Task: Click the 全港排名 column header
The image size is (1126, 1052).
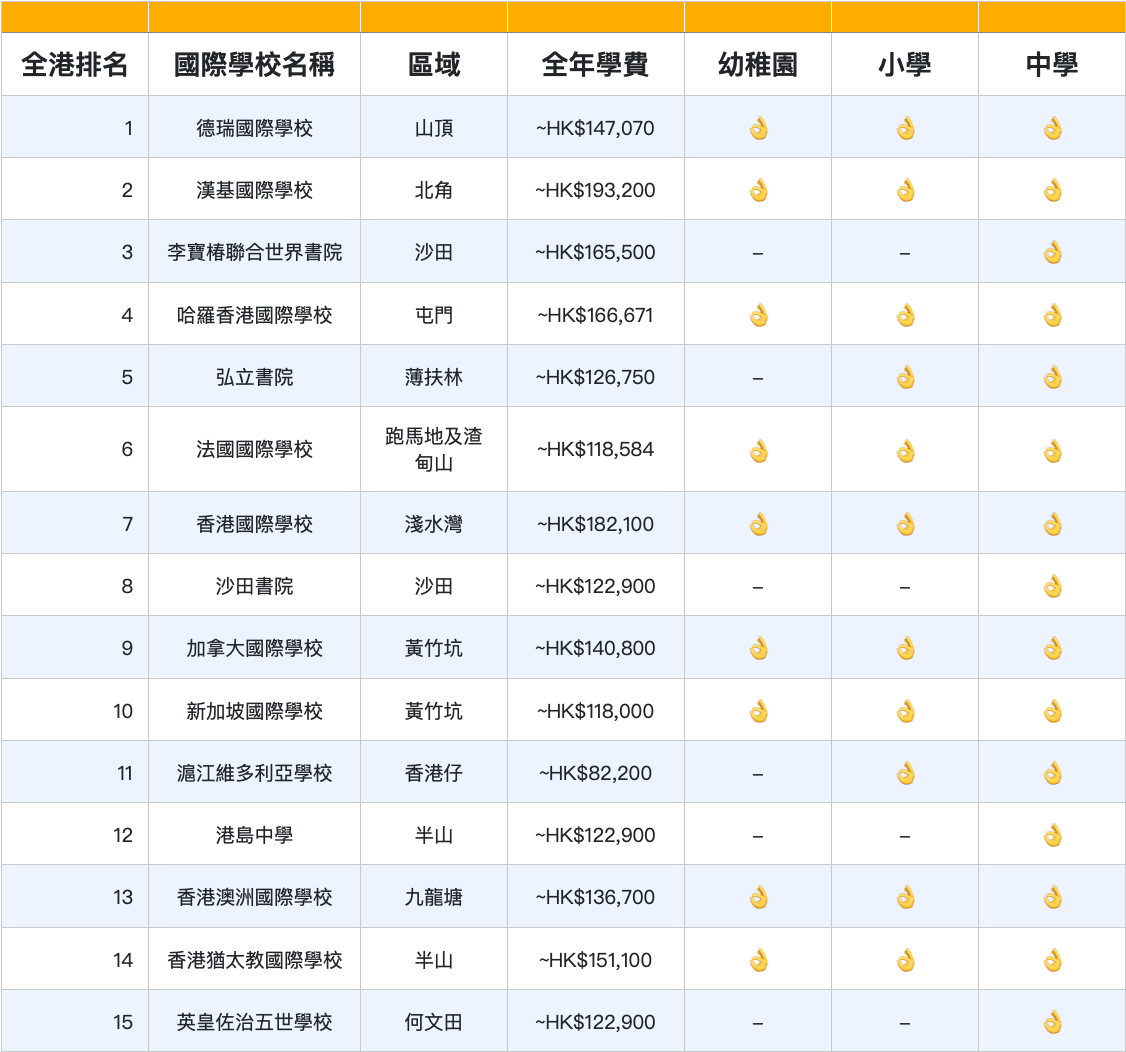Action: coord(75,65)
